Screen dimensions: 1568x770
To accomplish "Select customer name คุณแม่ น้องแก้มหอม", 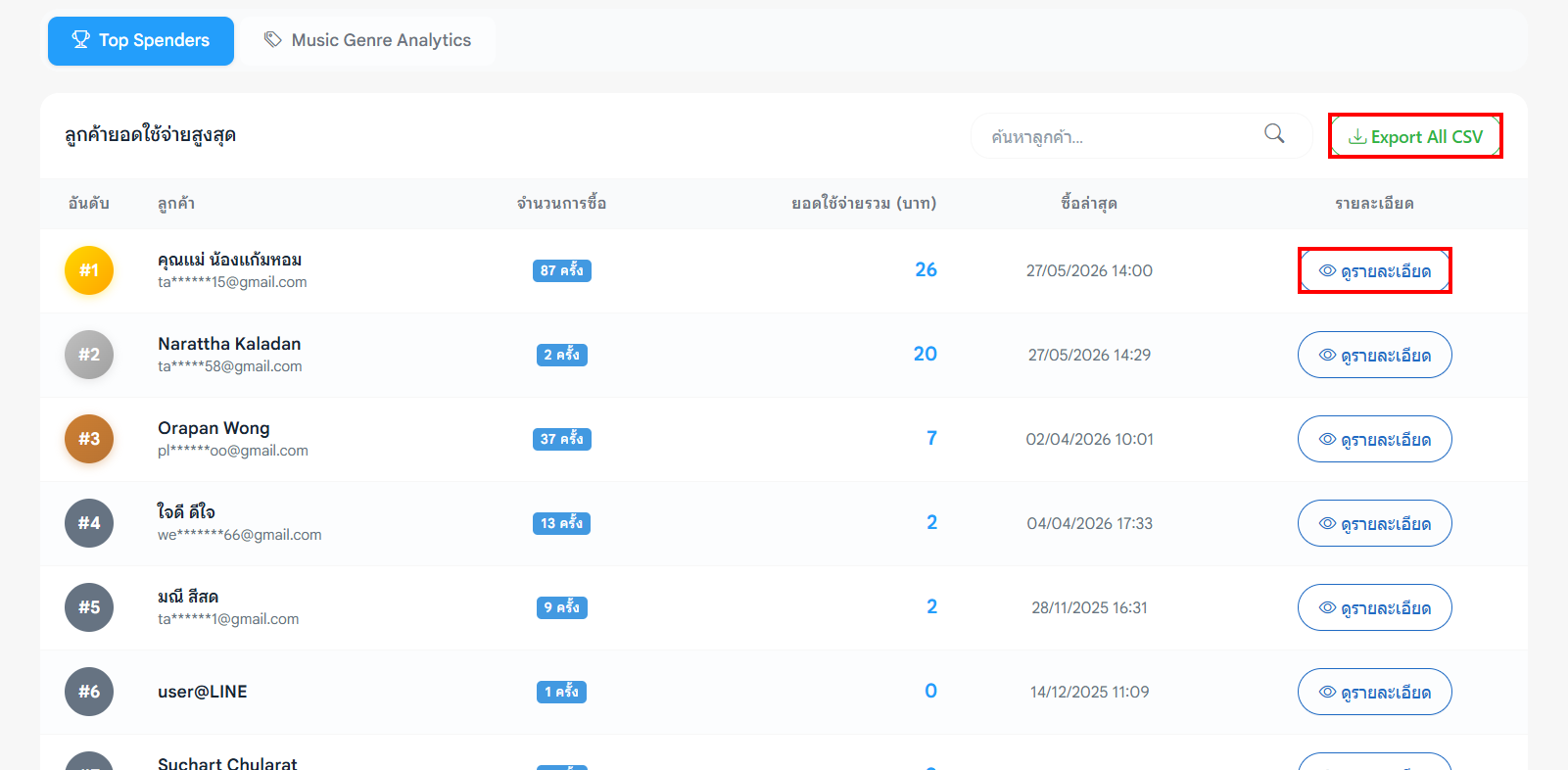I will point(229,260).
